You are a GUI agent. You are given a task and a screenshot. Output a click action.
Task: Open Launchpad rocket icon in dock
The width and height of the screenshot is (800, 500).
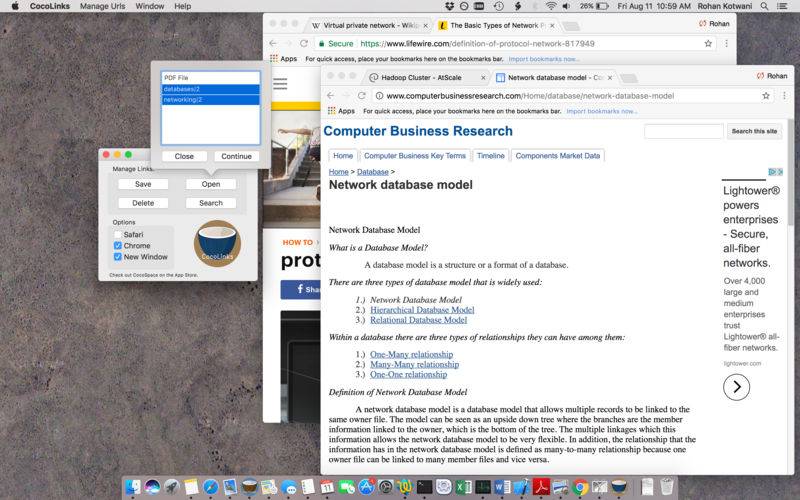171,487
